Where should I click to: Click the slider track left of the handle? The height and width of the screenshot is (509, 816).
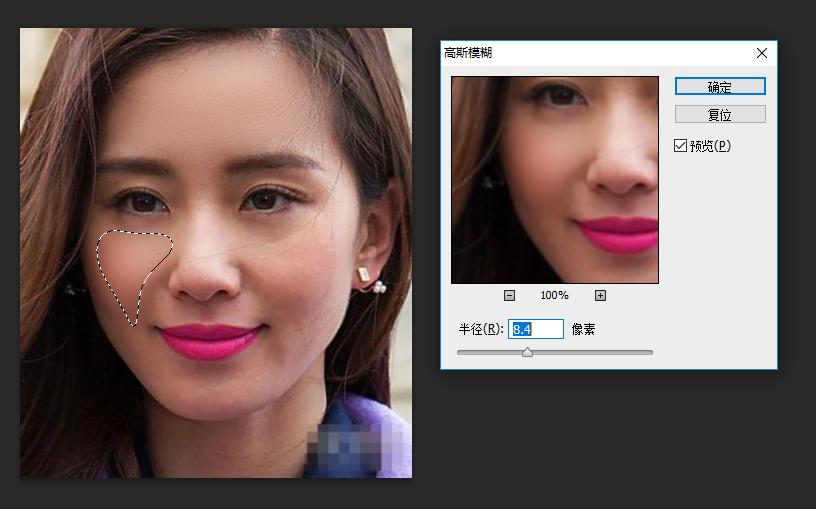pyautogui.click(x=489, y=353)
